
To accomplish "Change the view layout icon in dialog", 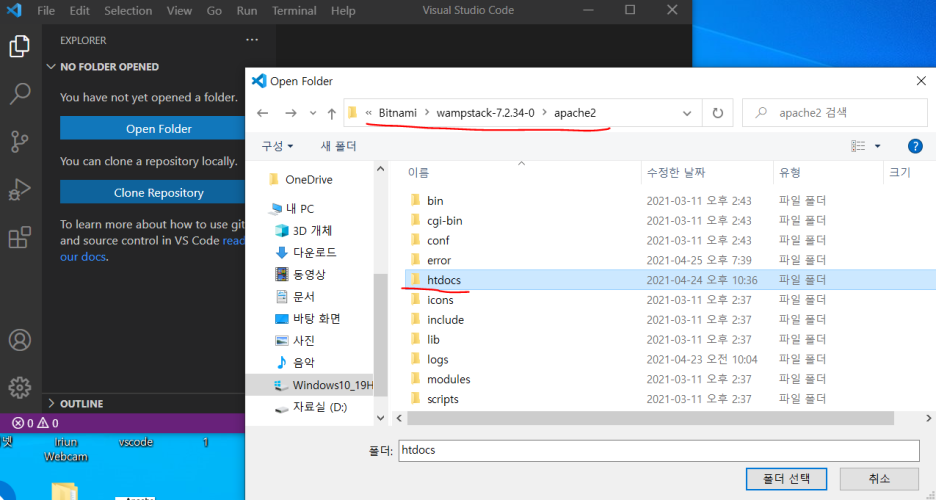I will point(858,146).
